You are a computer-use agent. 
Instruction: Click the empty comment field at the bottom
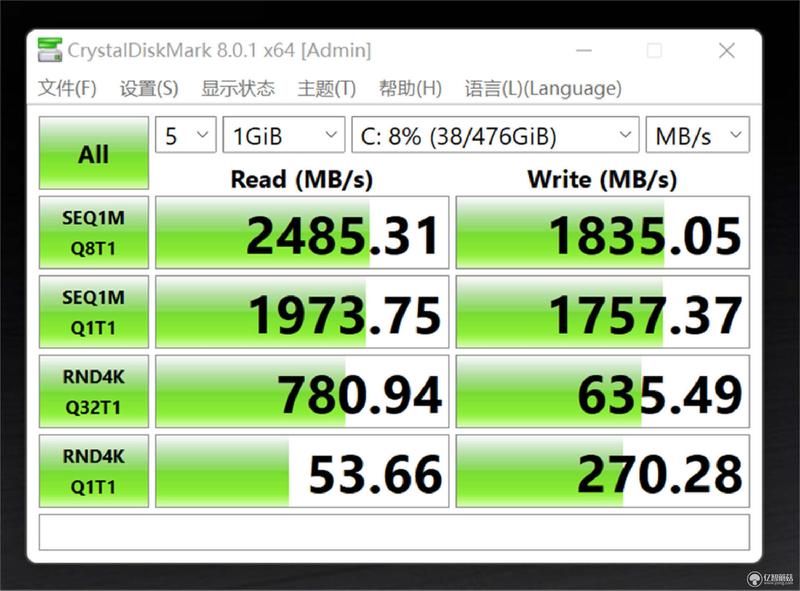pyautogui.click(x=394, y=532)
